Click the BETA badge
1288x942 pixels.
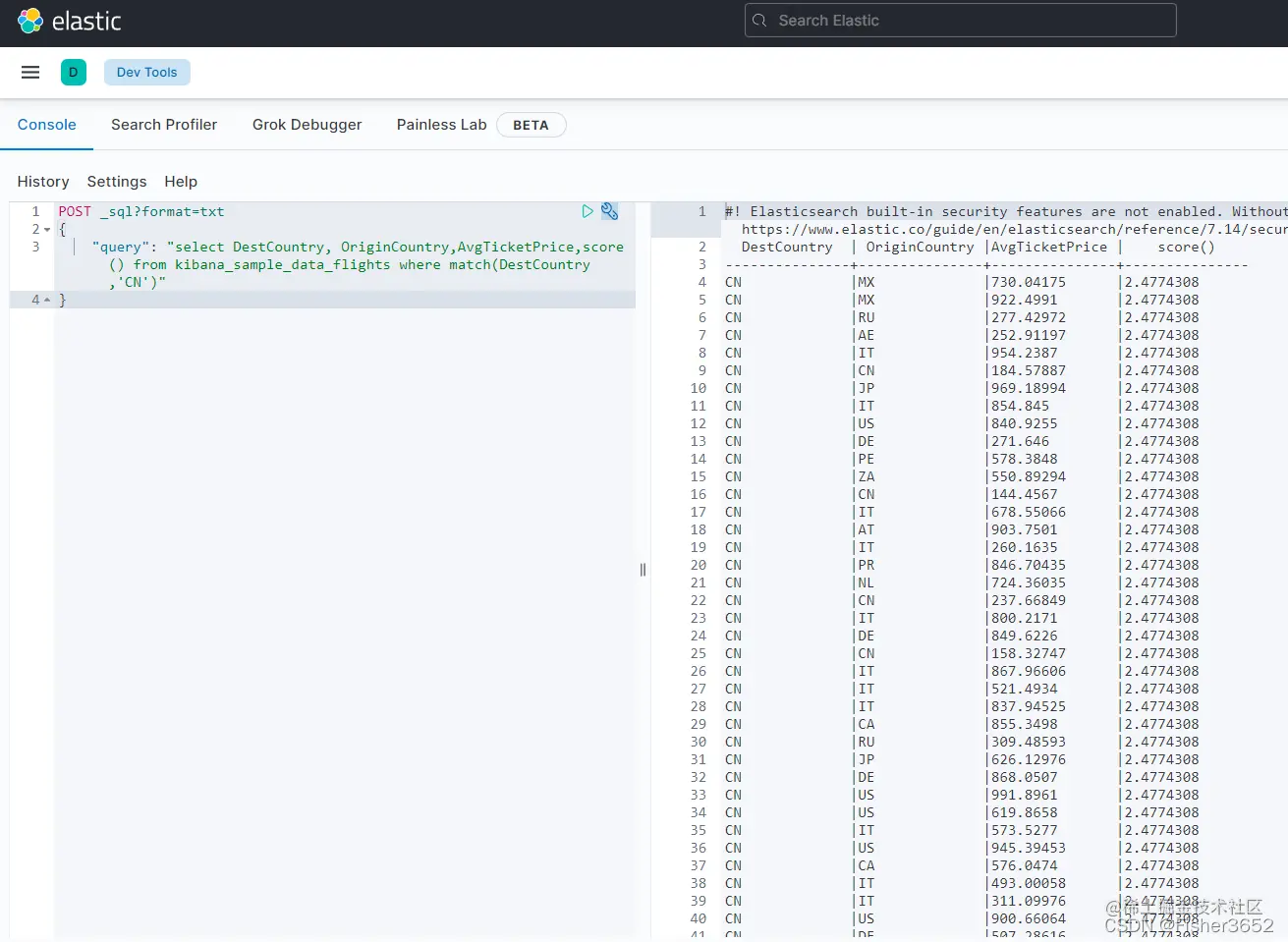531,125
